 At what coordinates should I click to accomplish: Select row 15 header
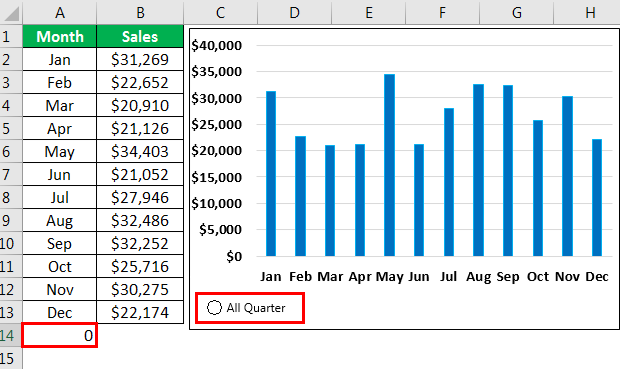click(x=11, y=358)
